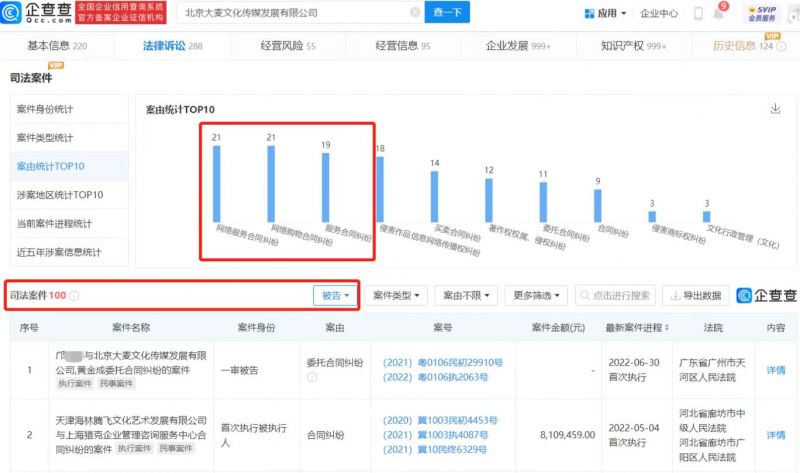Switch to 法律诉讼 tab
Screen dimensions: 800x473
pos(172,46)
